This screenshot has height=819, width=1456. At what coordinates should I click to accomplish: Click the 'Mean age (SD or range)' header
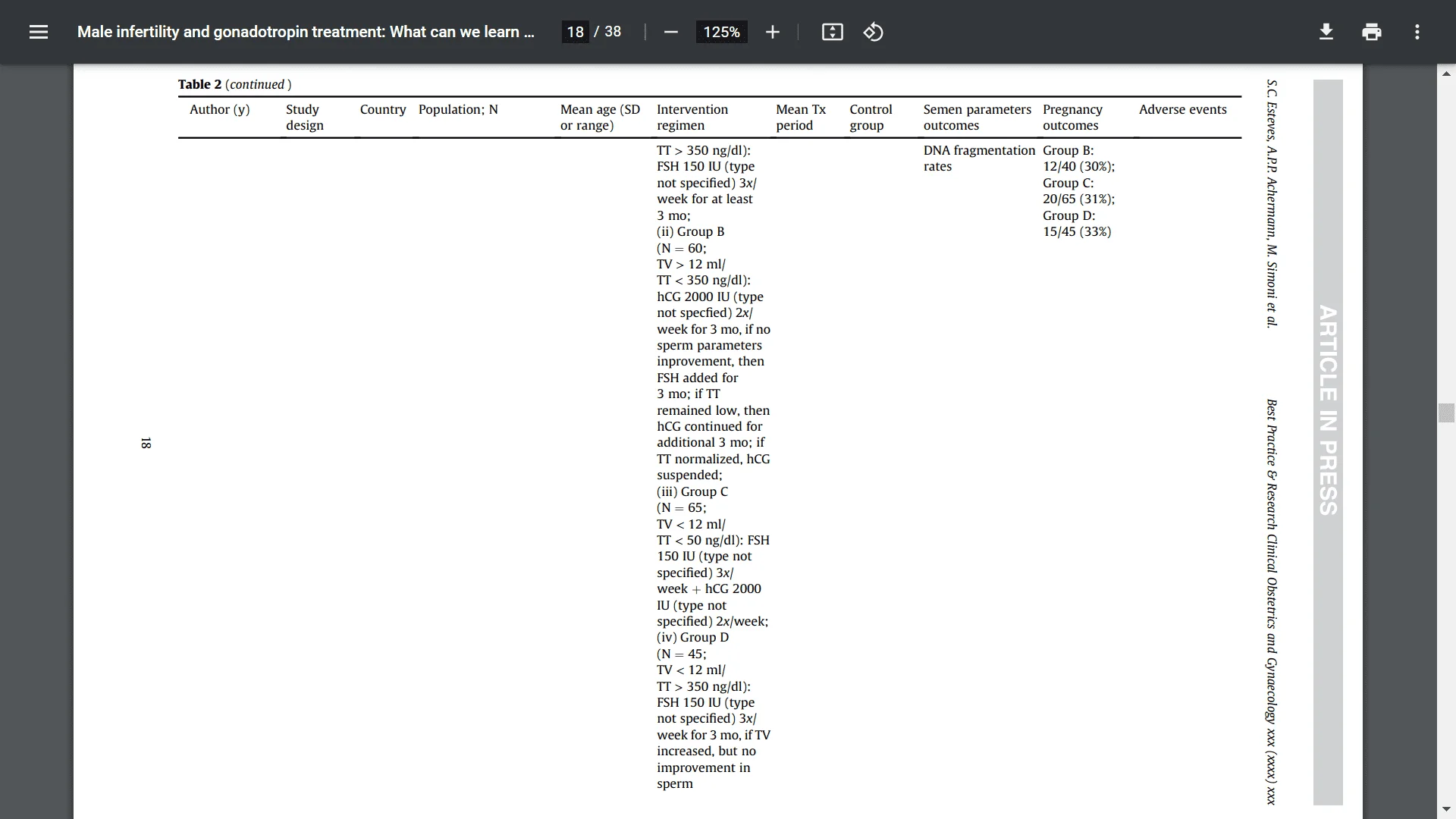(600, 118)
